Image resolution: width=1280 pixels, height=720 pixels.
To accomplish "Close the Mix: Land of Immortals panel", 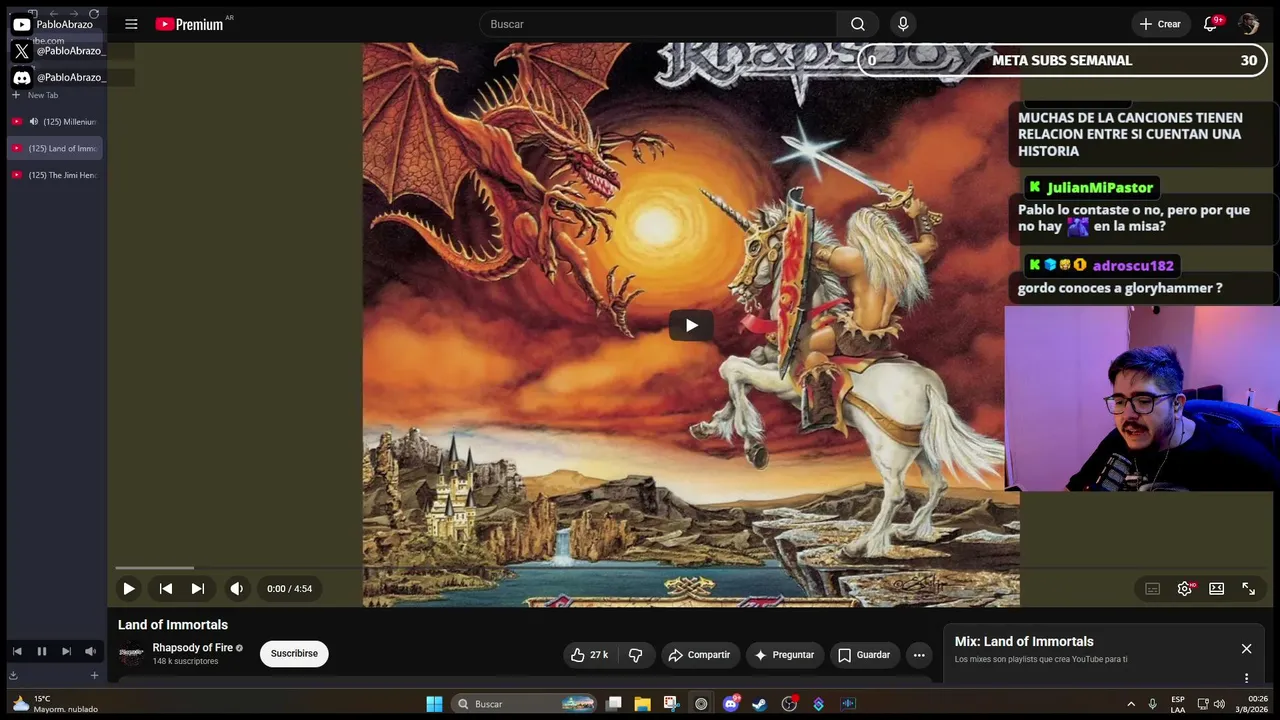I will click(1246, 649).
